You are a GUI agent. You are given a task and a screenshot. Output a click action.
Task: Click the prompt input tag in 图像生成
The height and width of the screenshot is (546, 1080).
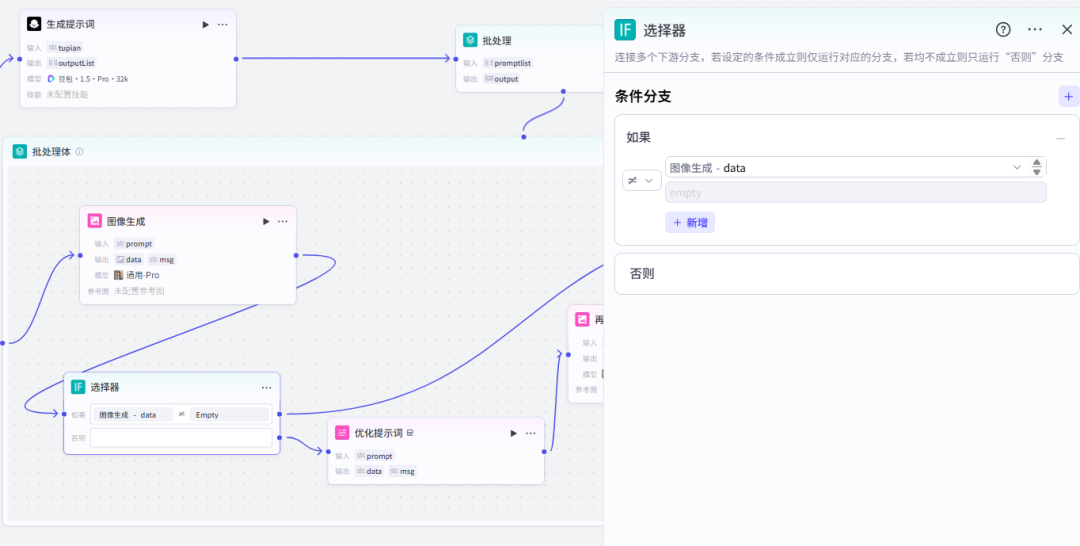134,244
